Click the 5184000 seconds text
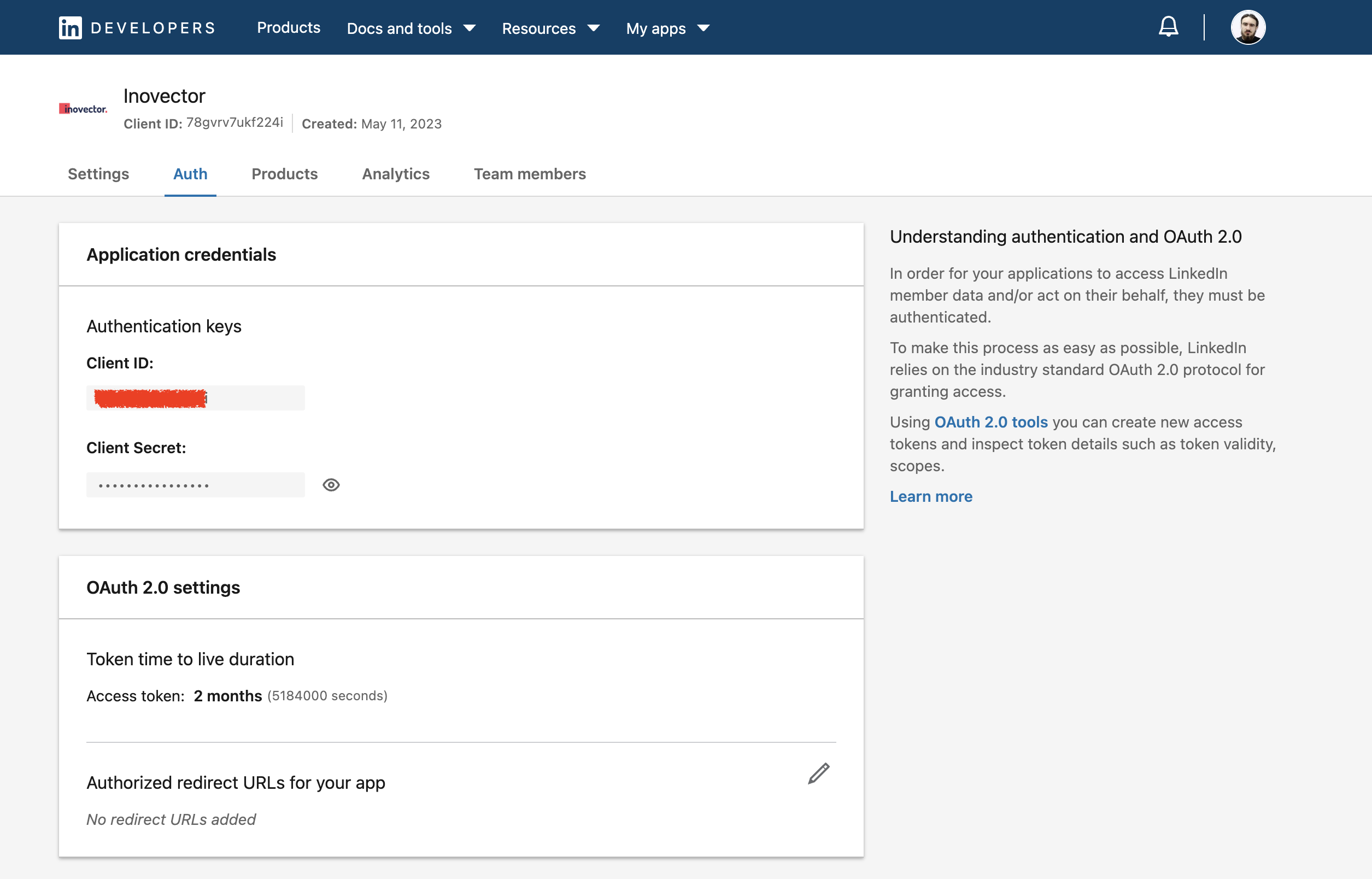This screenshot has width=1372, height=879. (327, 696)
